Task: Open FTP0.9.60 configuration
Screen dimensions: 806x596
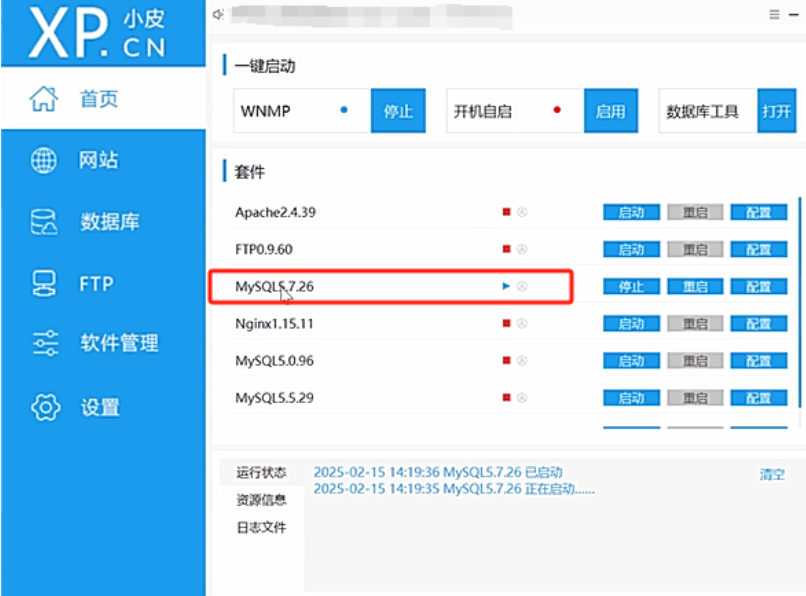Action: tap(759, 249)
